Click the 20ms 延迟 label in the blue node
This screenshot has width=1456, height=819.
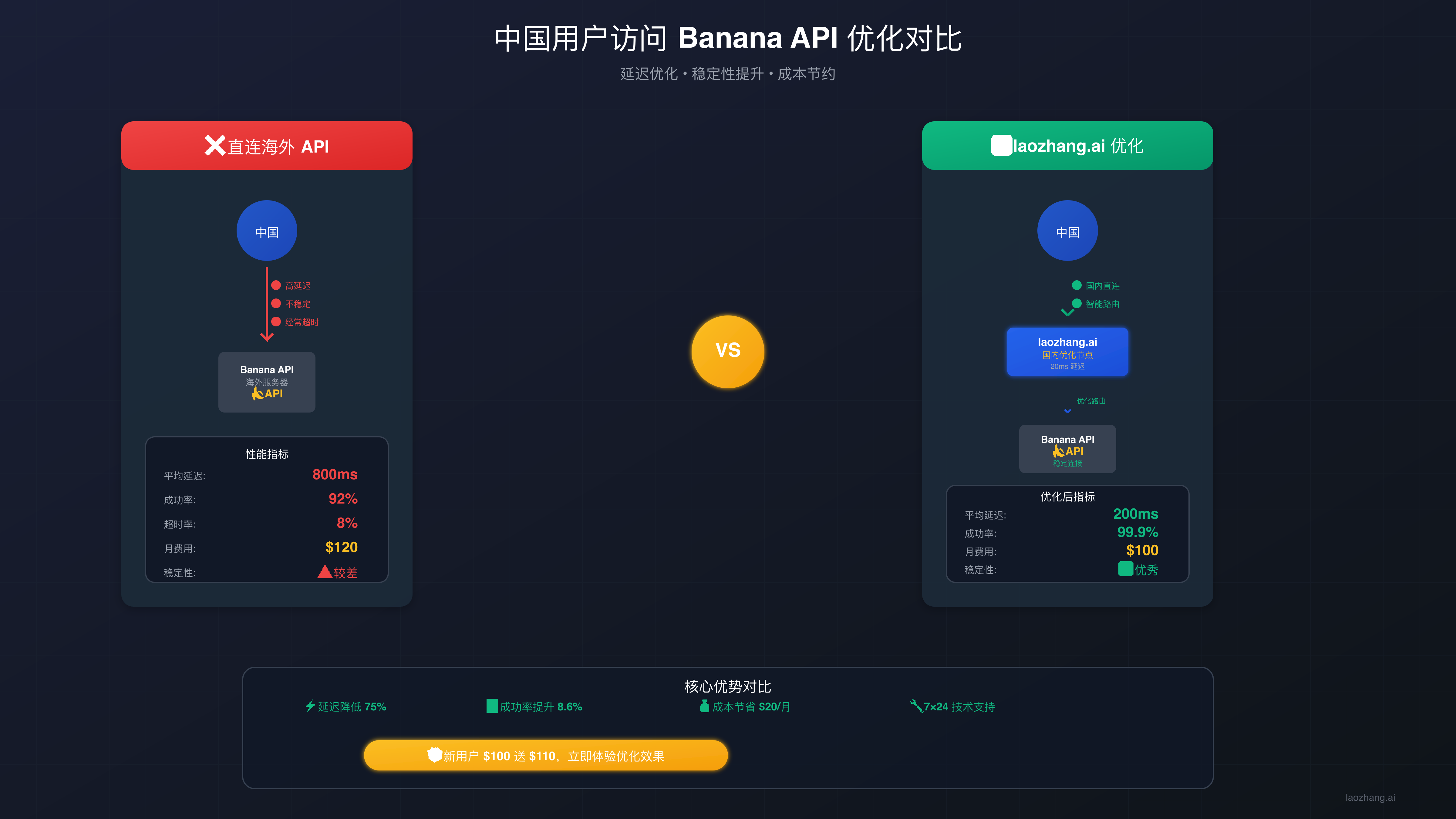coord(1067,366)
